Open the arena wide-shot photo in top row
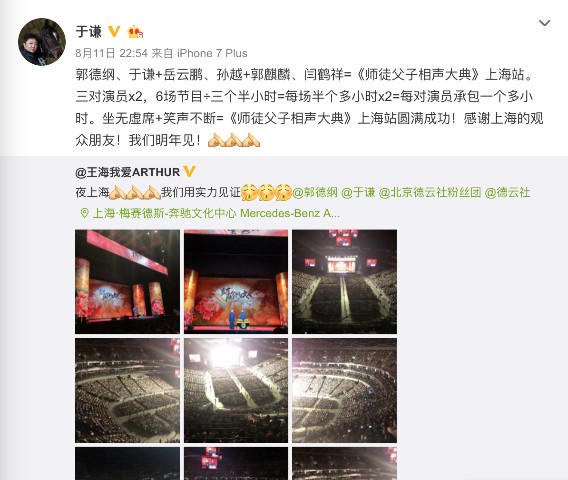 (x=344, y=281)
